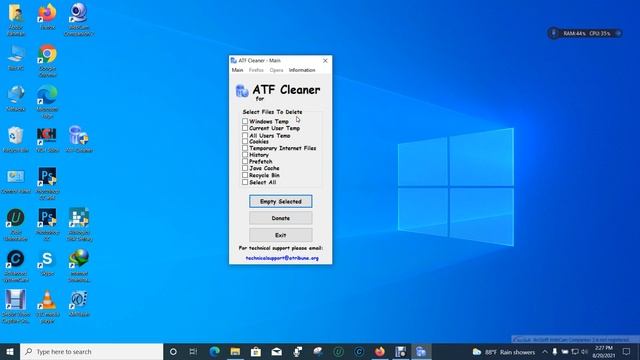The image size is (640, 360).
Task: Click the volume icon in the system tray
Action: tap(584, 351)
